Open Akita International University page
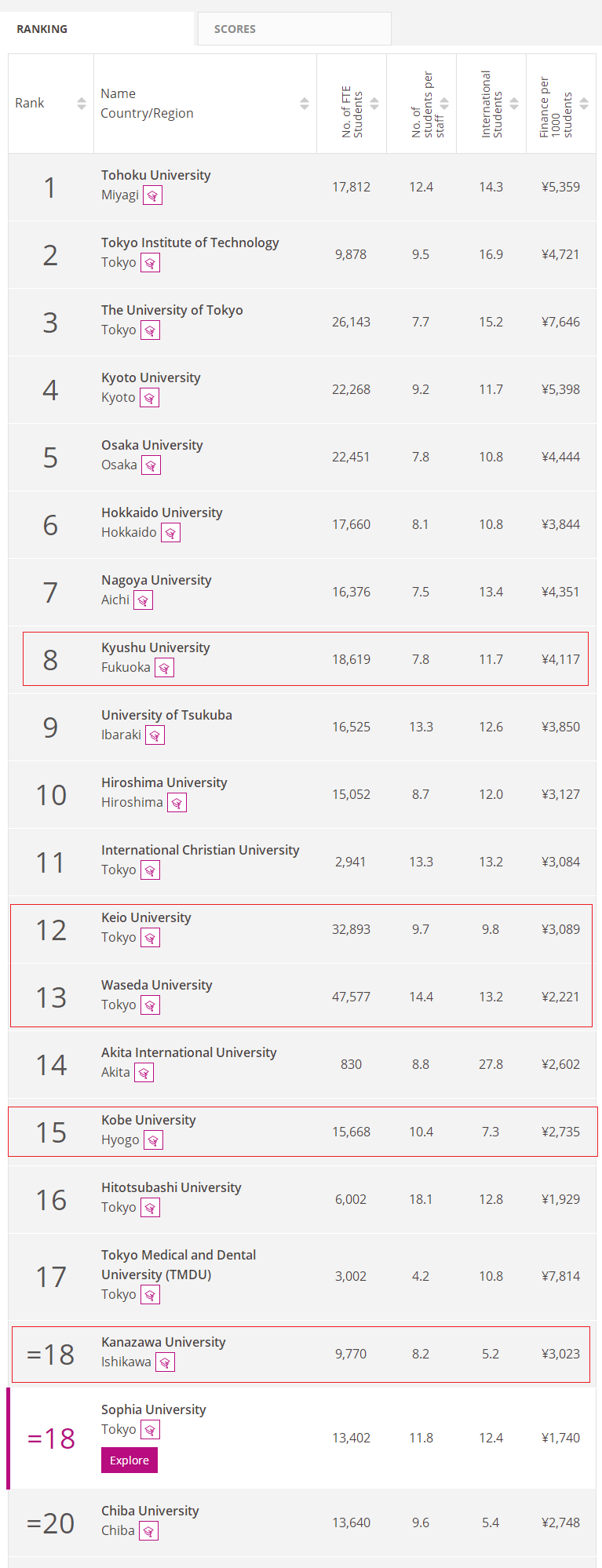Screen dimensions: 602x1568 coord(188,1052)
